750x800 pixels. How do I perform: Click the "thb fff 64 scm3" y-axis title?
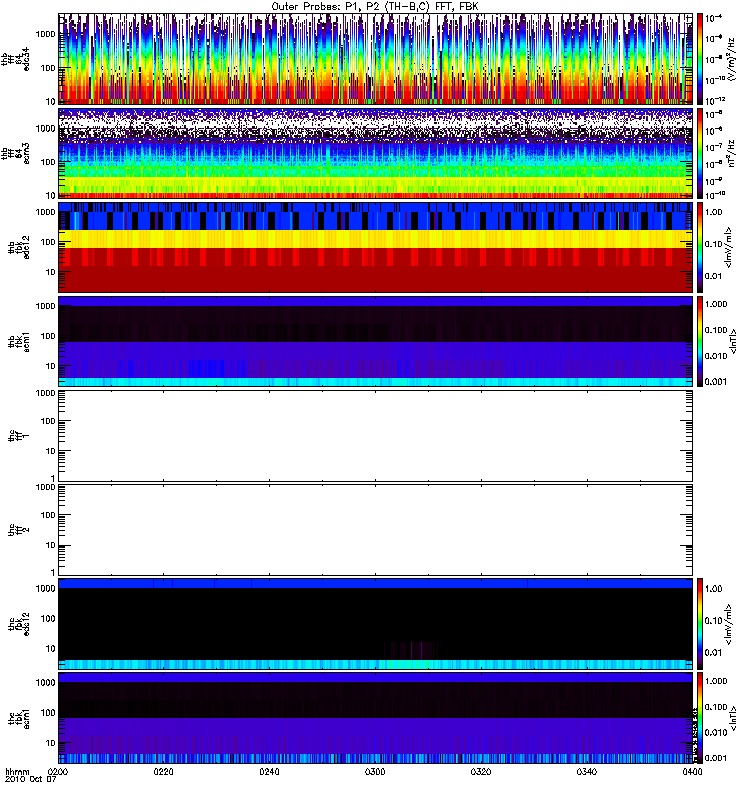pyautogui.click(x=15, y=154)
